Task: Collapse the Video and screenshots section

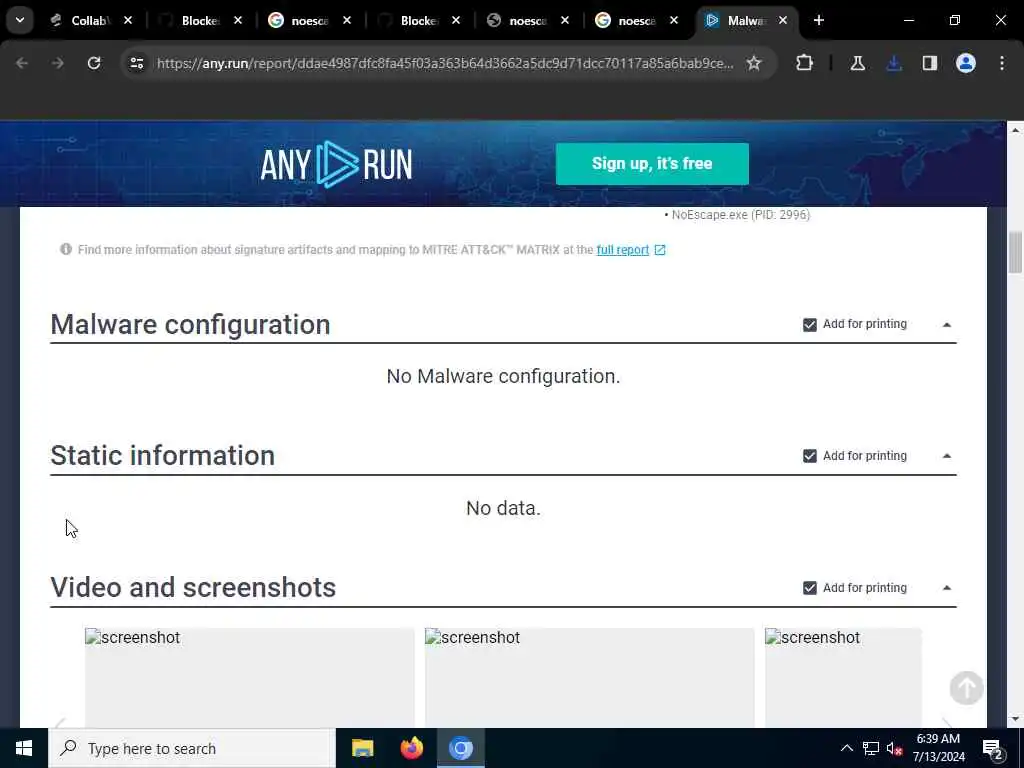Action: [947, 588]
